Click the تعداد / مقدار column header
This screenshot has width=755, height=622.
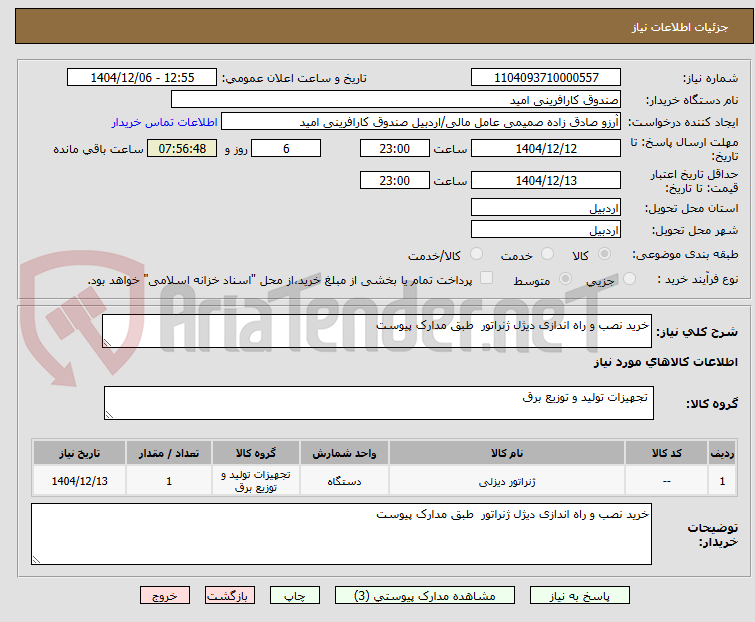click(x=169, y=453)
